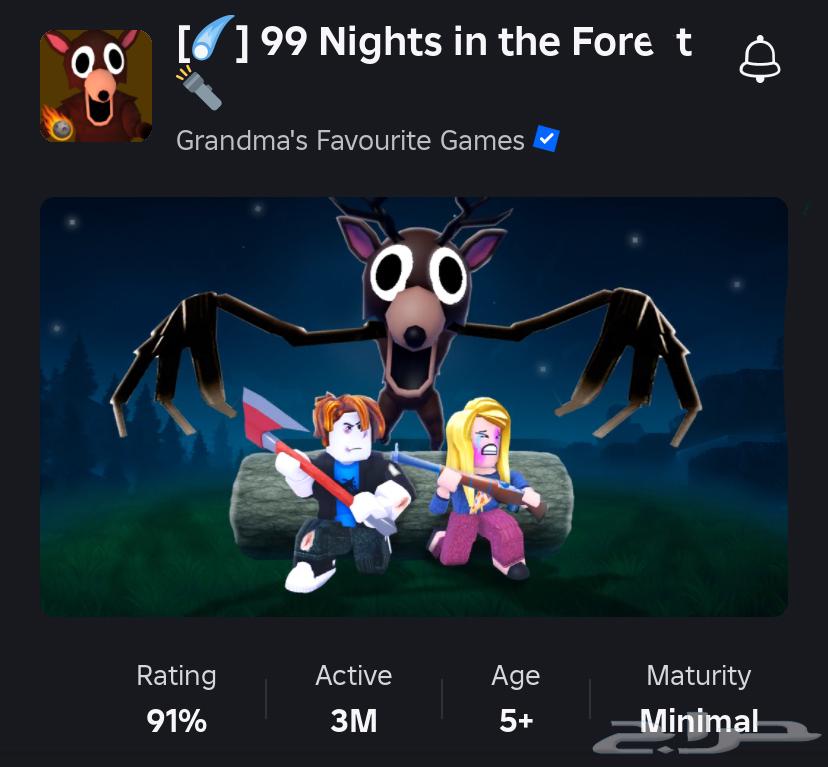Select the Age stat label
This screenshot has width=828, height=767.
click(x=516, y=677)
